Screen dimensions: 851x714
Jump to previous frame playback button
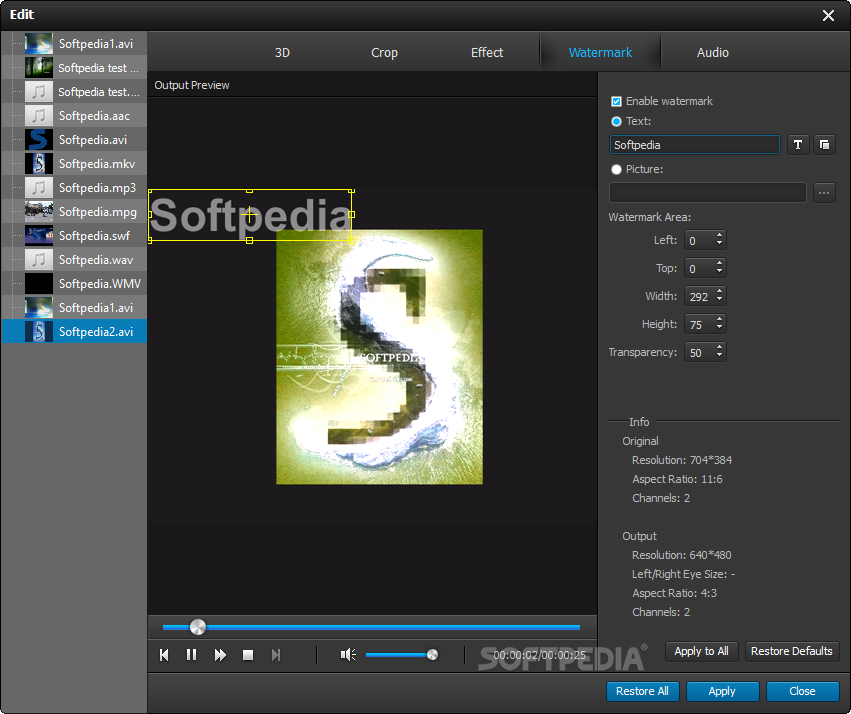coord(164,655)
